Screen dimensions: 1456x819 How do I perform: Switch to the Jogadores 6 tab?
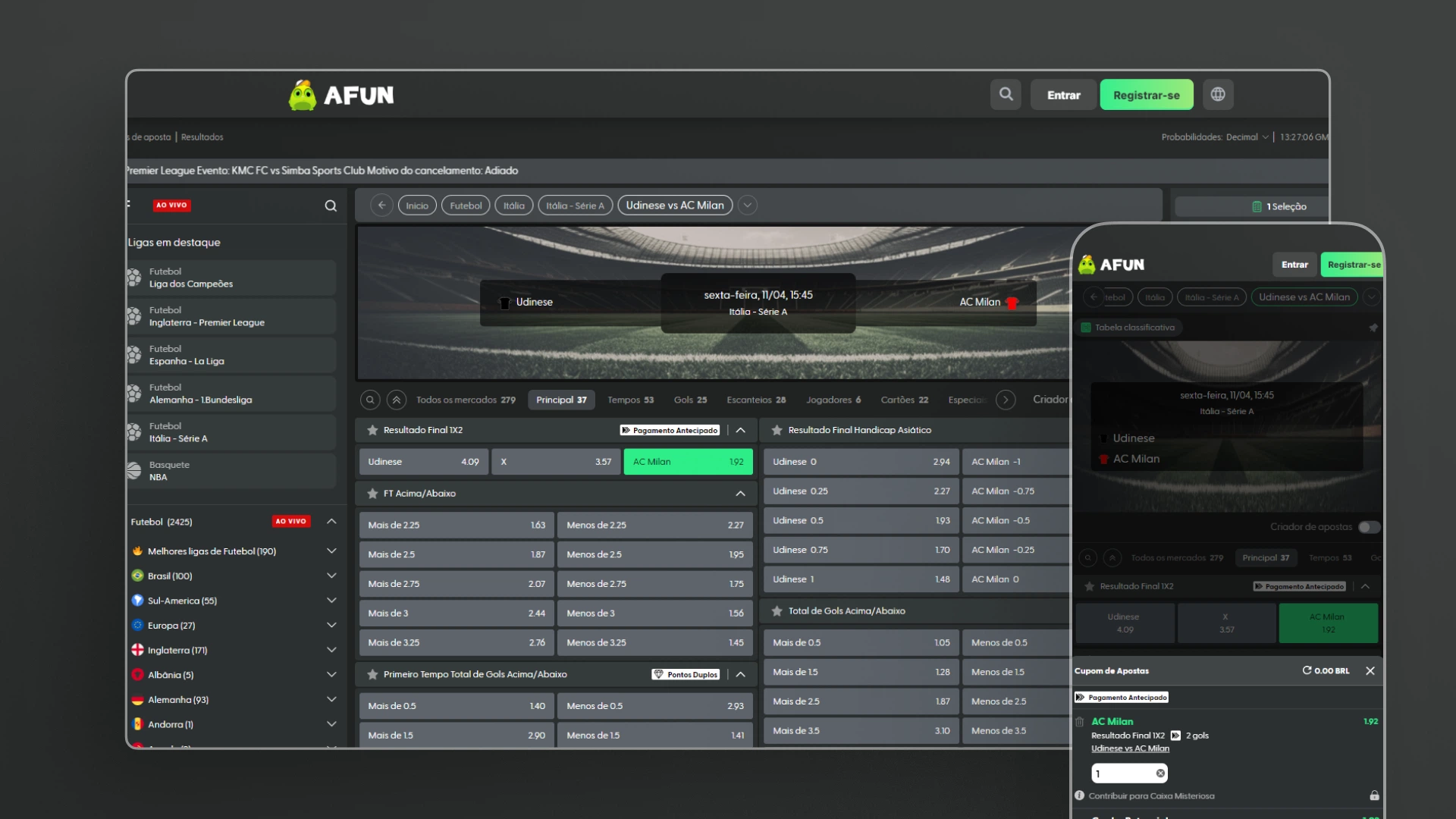point(833,400)
